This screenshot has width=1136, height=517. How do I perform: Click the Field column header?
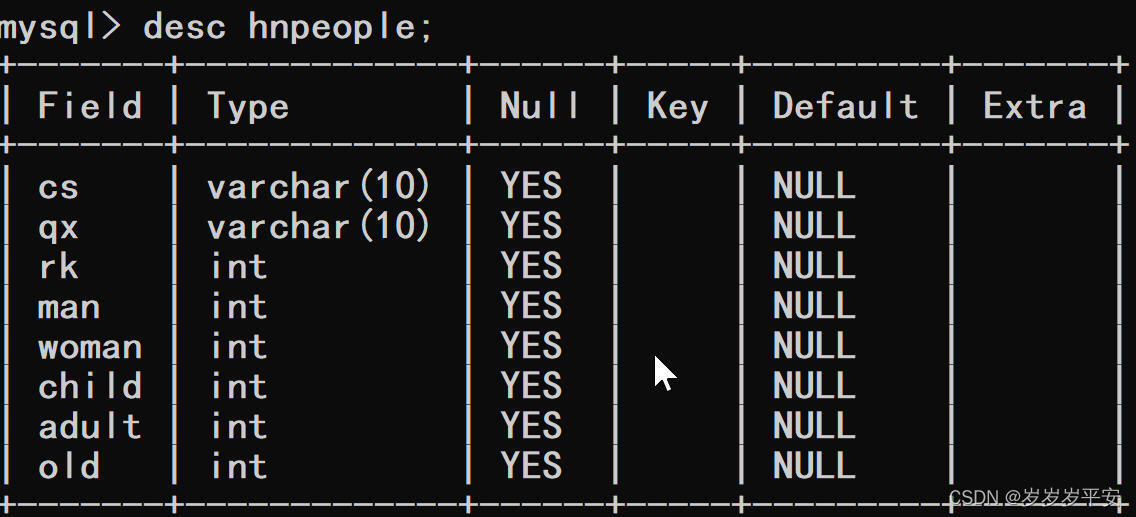(x=90, y=106)
